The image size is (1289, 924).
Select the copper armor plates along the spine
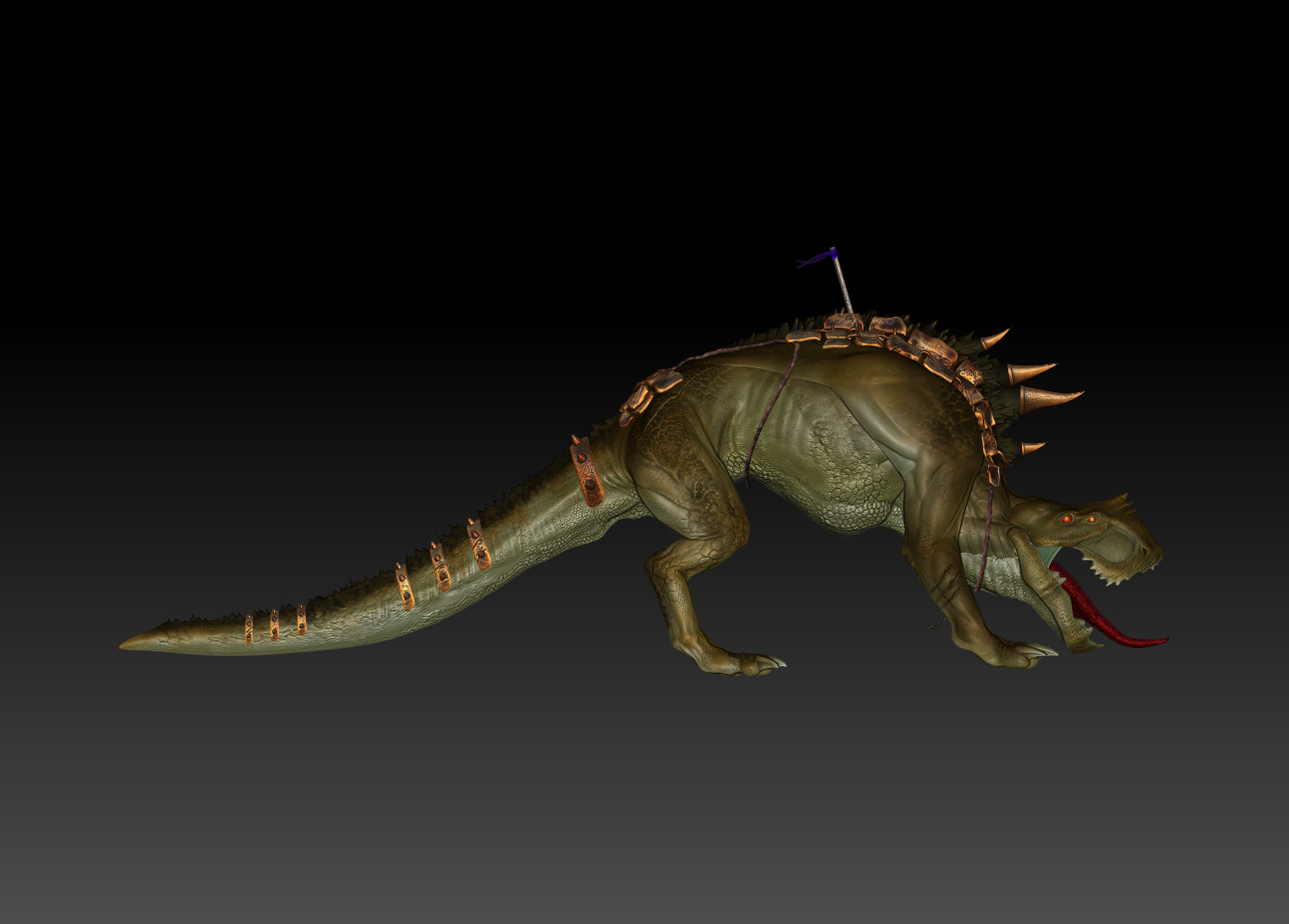[889, 338]
